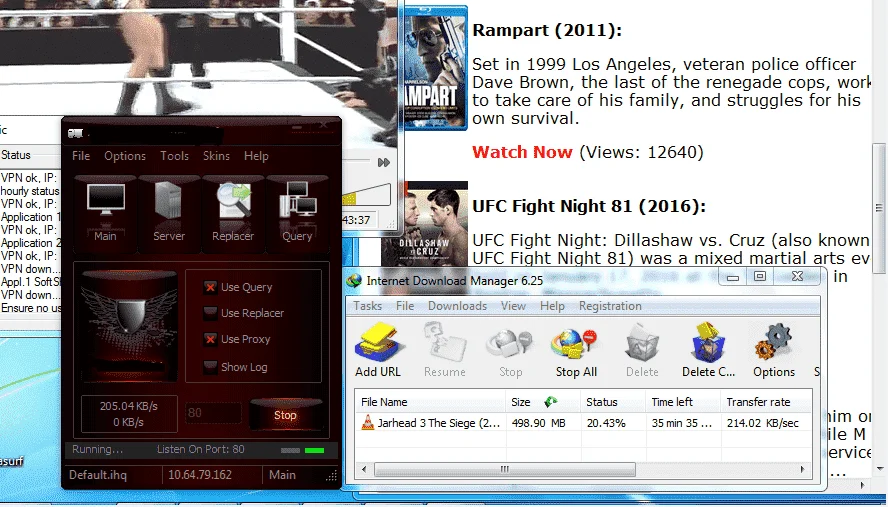Click the 498.90 MB size cell
The width and height of the screenshot is (888, 507).
tap(538, 423)
